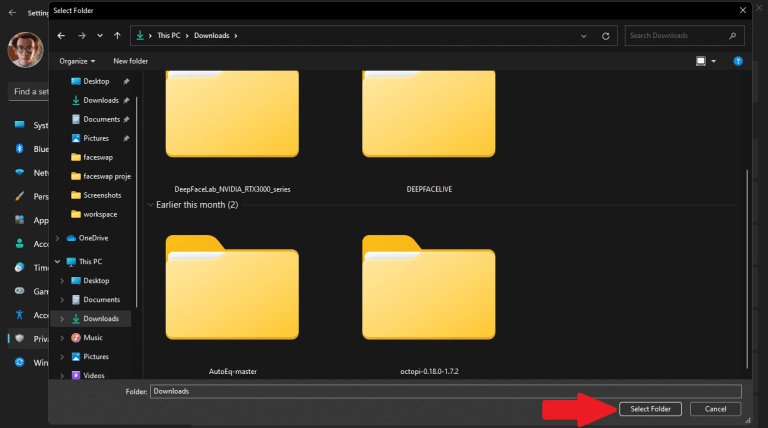Image resolution: width=768 pixels, height=428 pixels.
Task: Create a New folder
Action: 130,61
